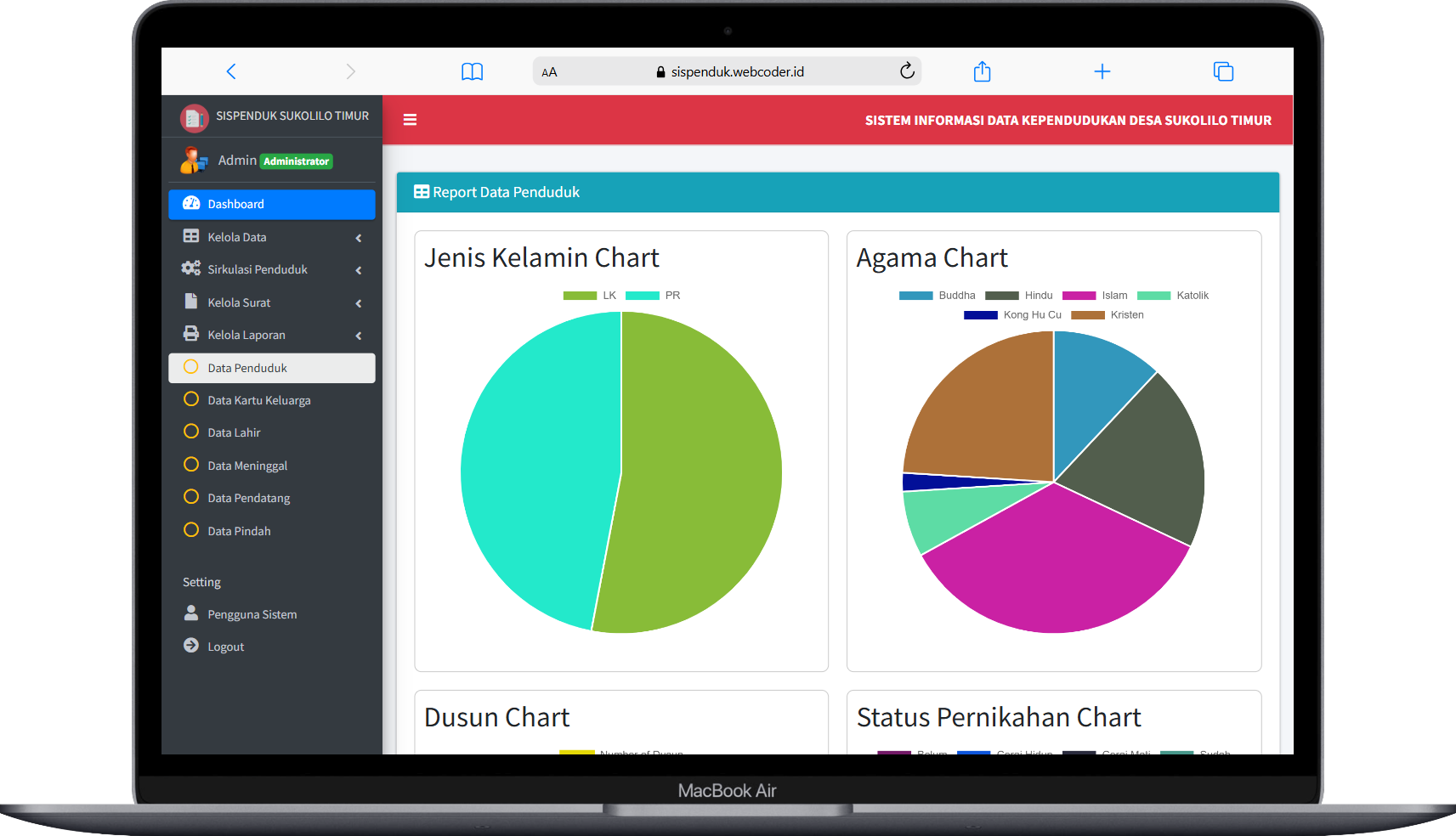Image resolution: width=1456 pixels, height=836 pixels.
Task: Show all tabs overview icon
Action: point(1223,71)
